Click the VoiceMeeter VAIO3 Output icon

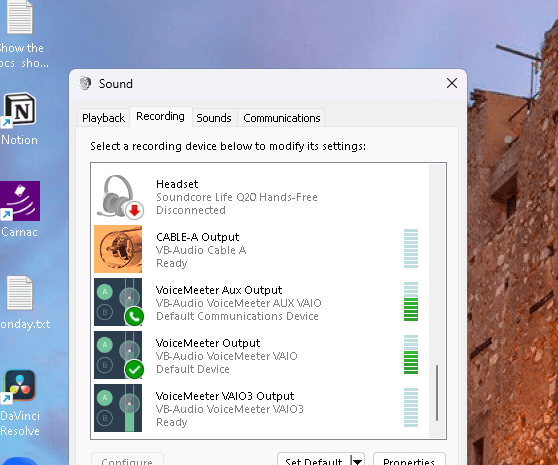[118, 408]
